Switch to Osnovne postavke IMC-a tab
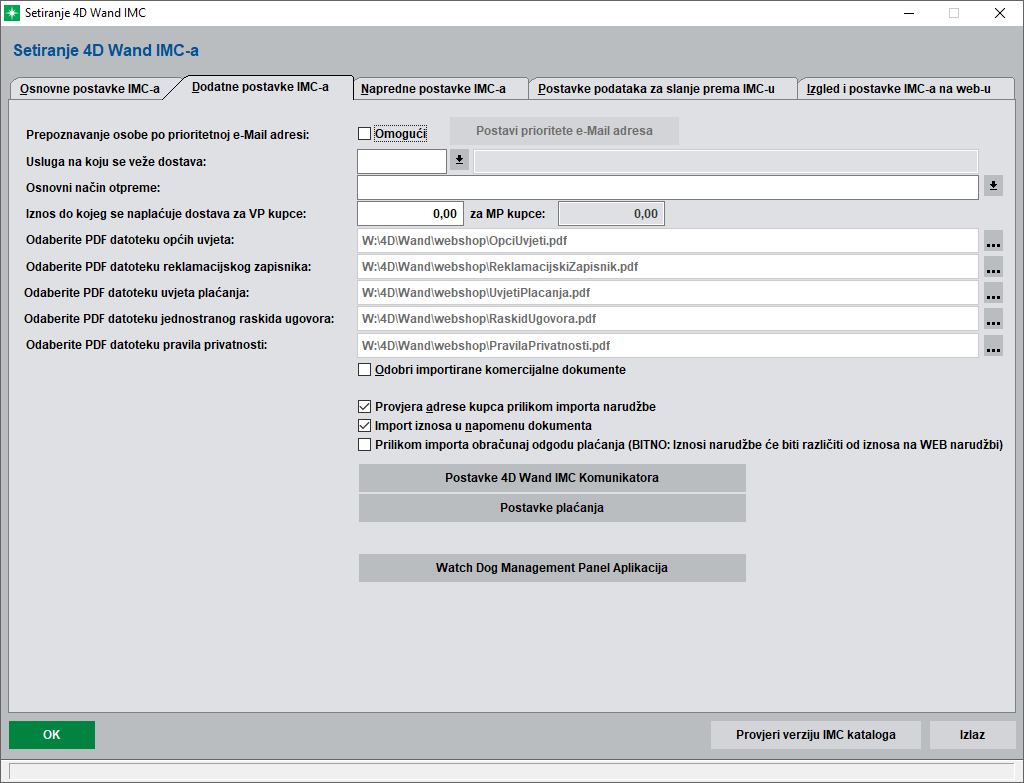 (x=90, y=89)
